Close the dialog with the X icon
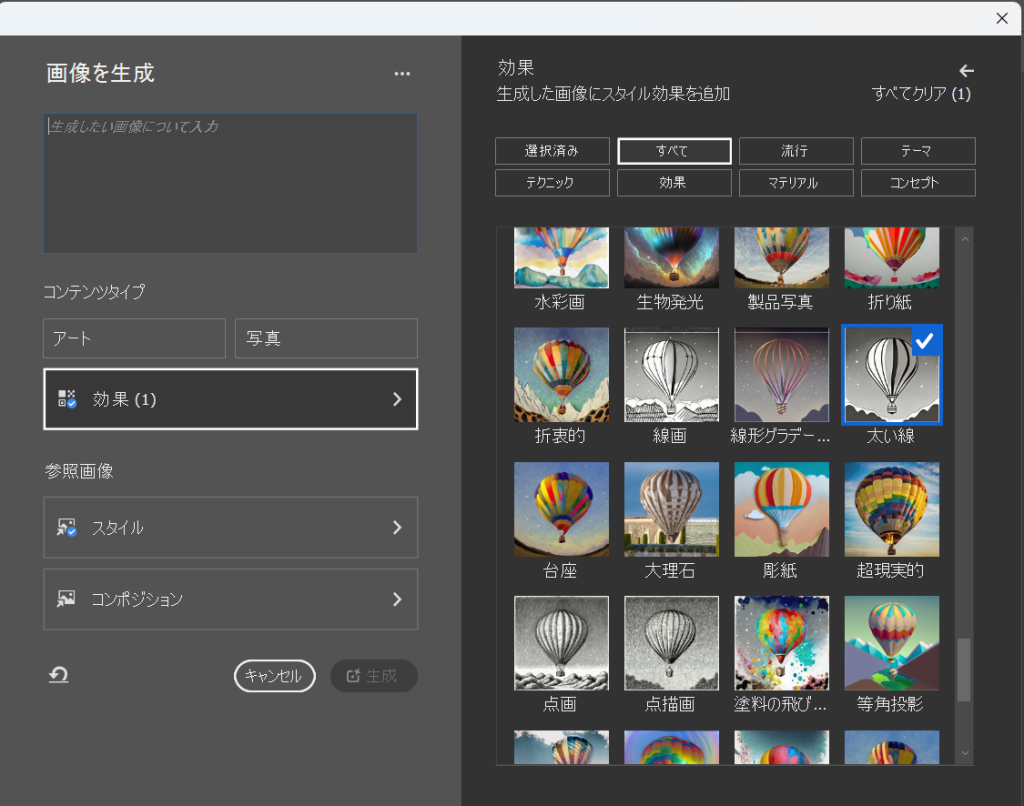This screenshot has height=806, width=1024. 1002,18
